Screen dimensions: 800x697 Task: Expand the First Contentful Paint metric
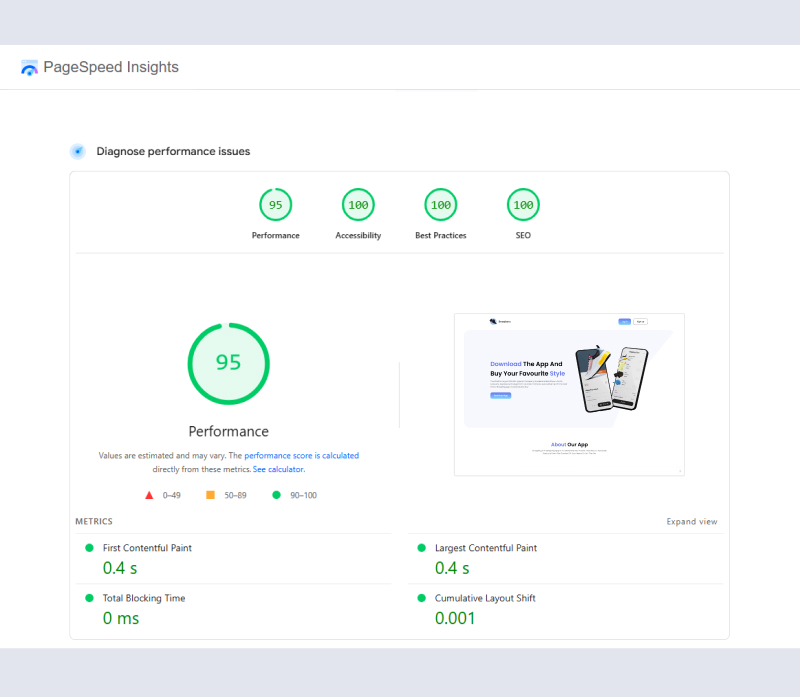coord(147,548)
